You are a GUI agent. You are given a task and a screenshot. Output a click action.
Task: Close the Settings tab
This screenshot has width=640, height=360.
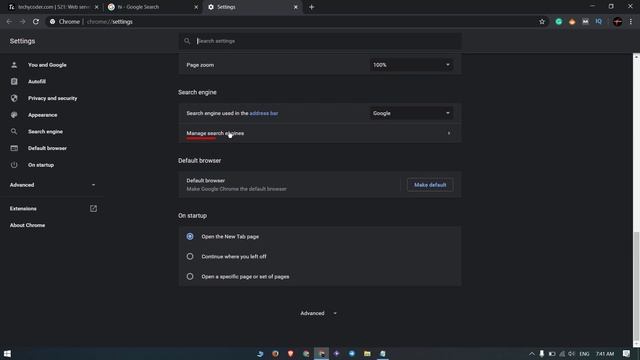pos(296,7)
